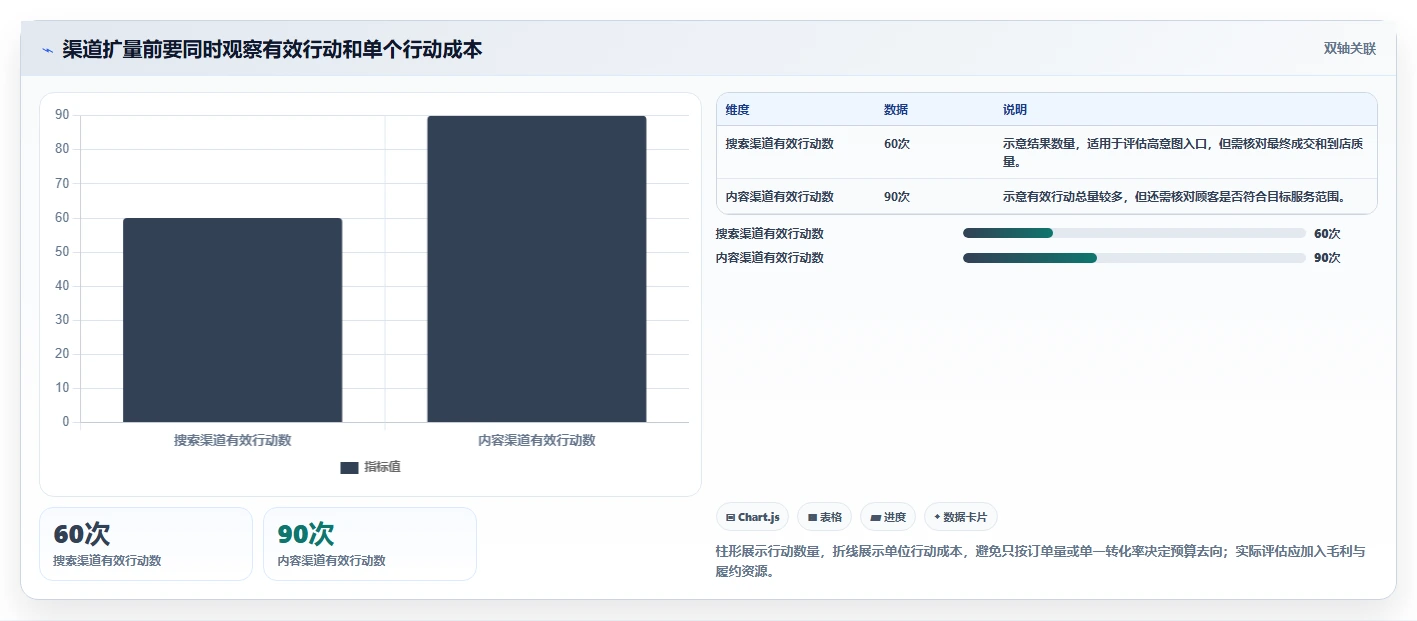
Task: Click the 维度 column header
Action: 738,110
